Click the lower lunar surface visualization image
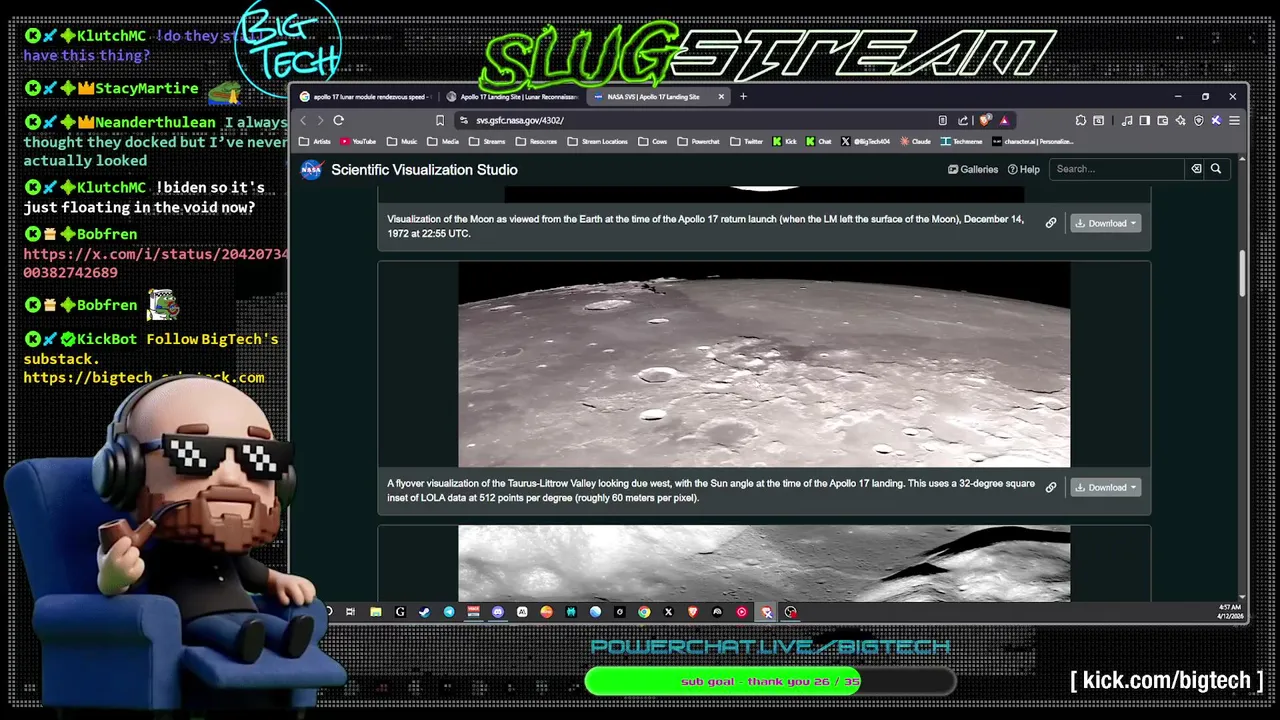This screenshot has height=720, width=1280. 764,563
